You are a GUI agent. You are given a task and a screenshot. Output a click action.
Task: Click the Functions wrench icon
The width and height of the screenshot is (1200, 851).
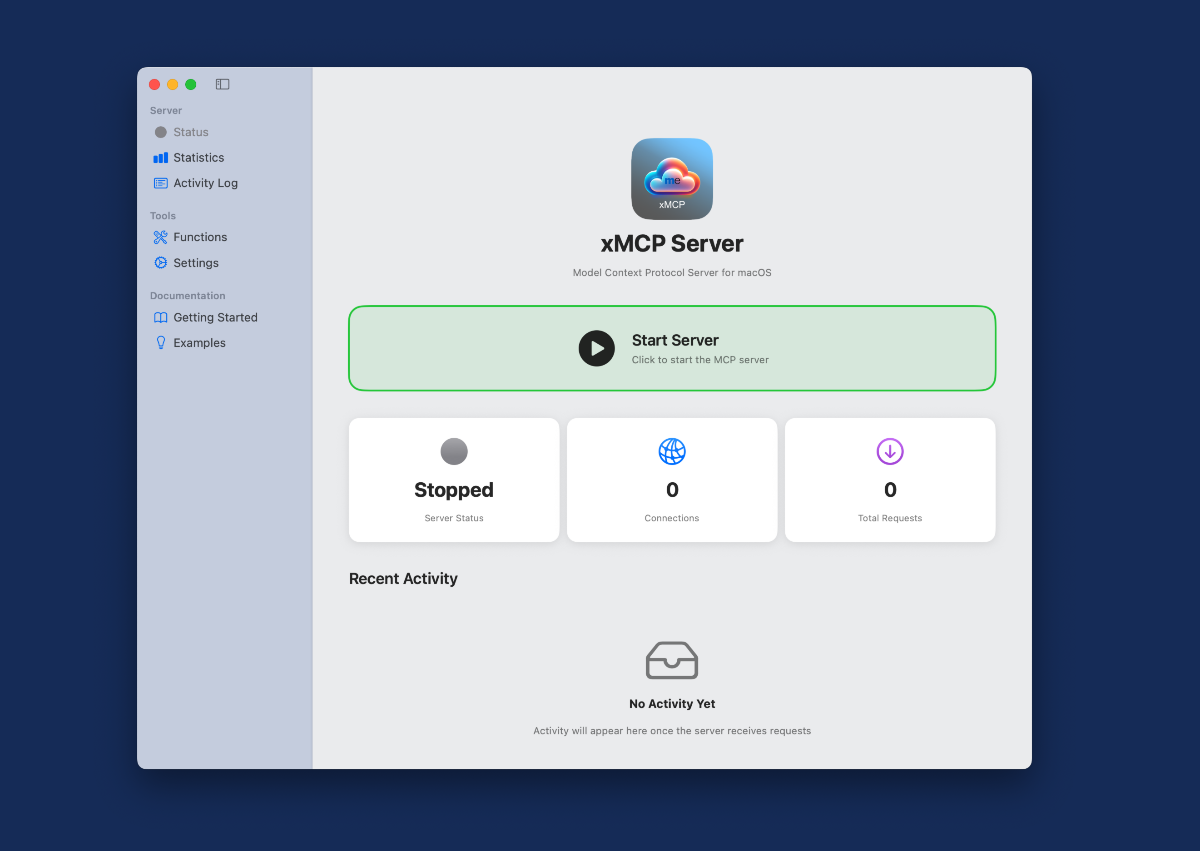(x=160, y=237)
